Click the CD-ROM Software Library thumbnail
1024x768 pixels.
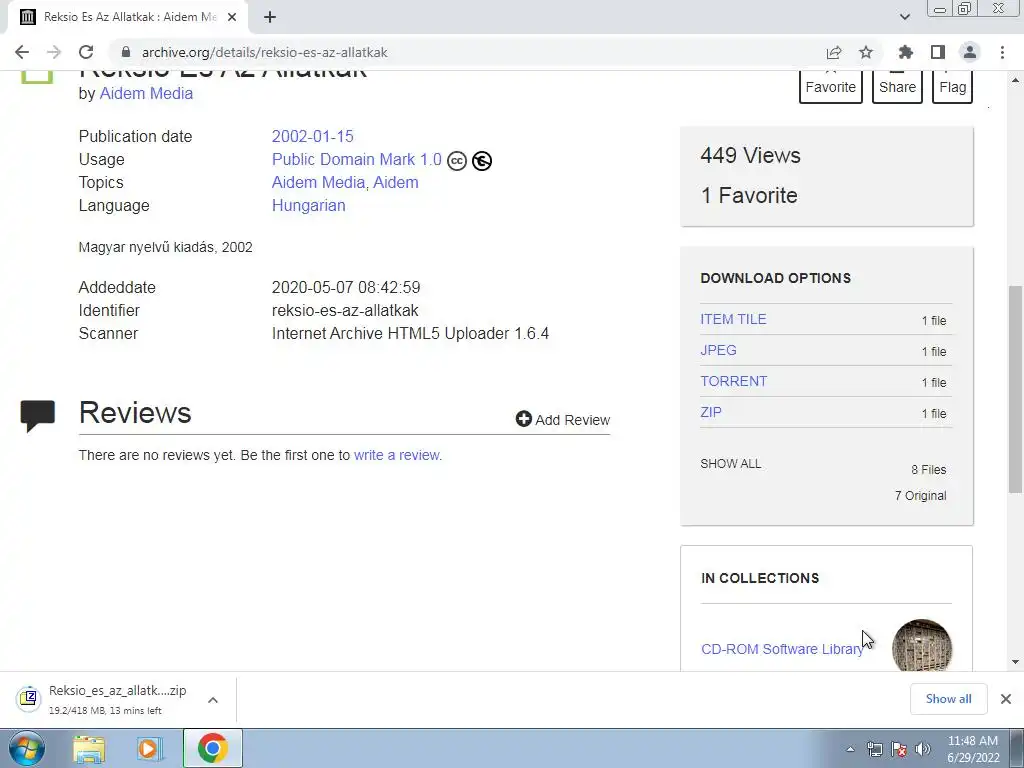(921, 645)
